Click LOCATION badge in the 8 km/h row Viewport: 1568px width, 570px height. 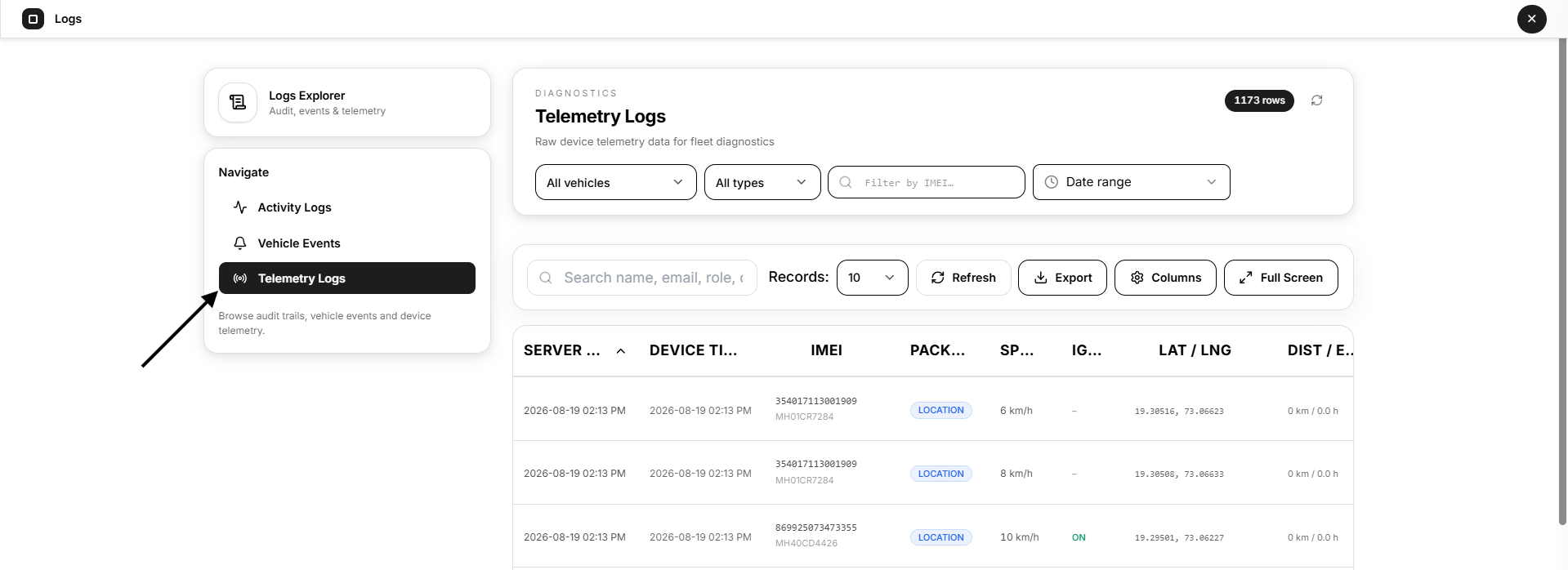point(940,474)
